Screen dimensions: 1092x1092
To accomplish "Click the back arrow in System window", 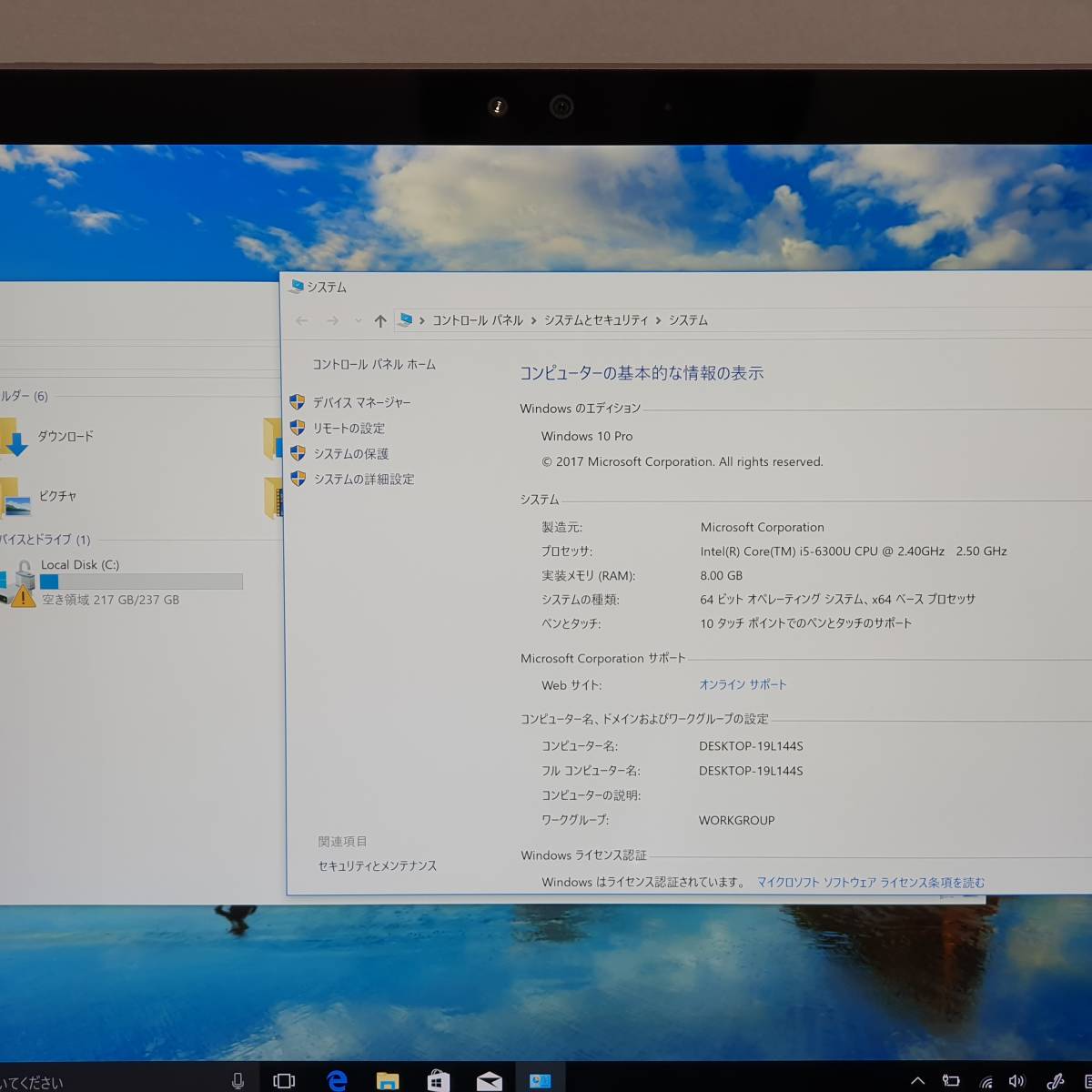I will click(x=302, y=320).
